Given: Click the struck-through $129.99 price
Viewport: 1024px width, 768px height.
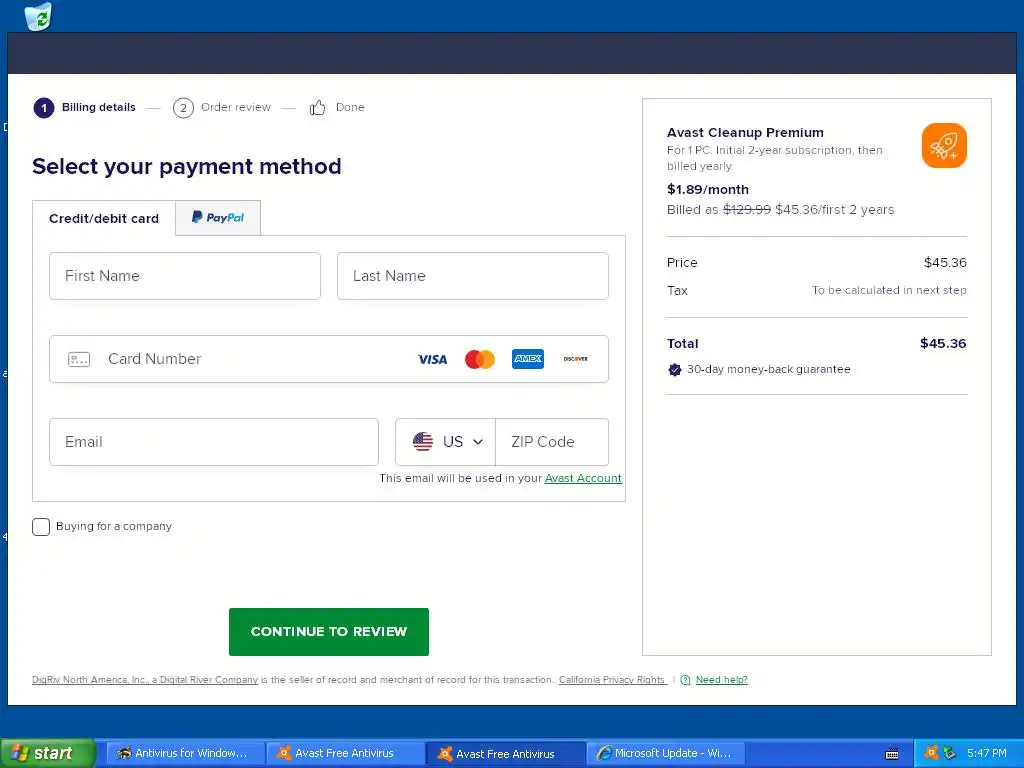Looking at the screenshot, I should (747, 210).
